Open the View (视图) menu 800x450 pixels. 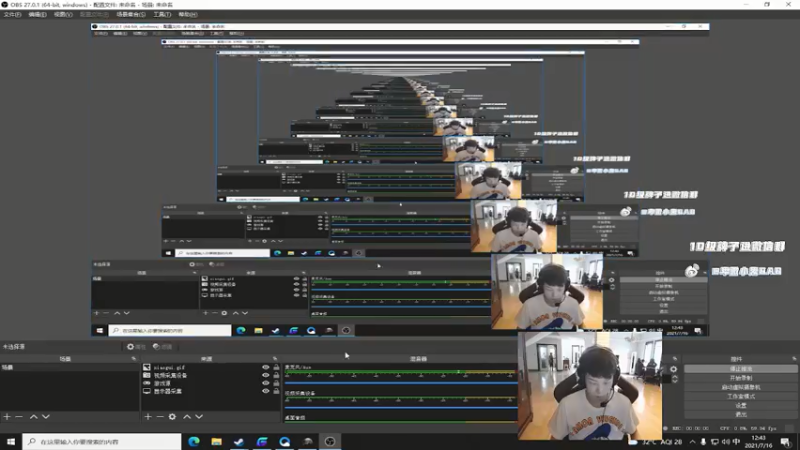(63, 14)
